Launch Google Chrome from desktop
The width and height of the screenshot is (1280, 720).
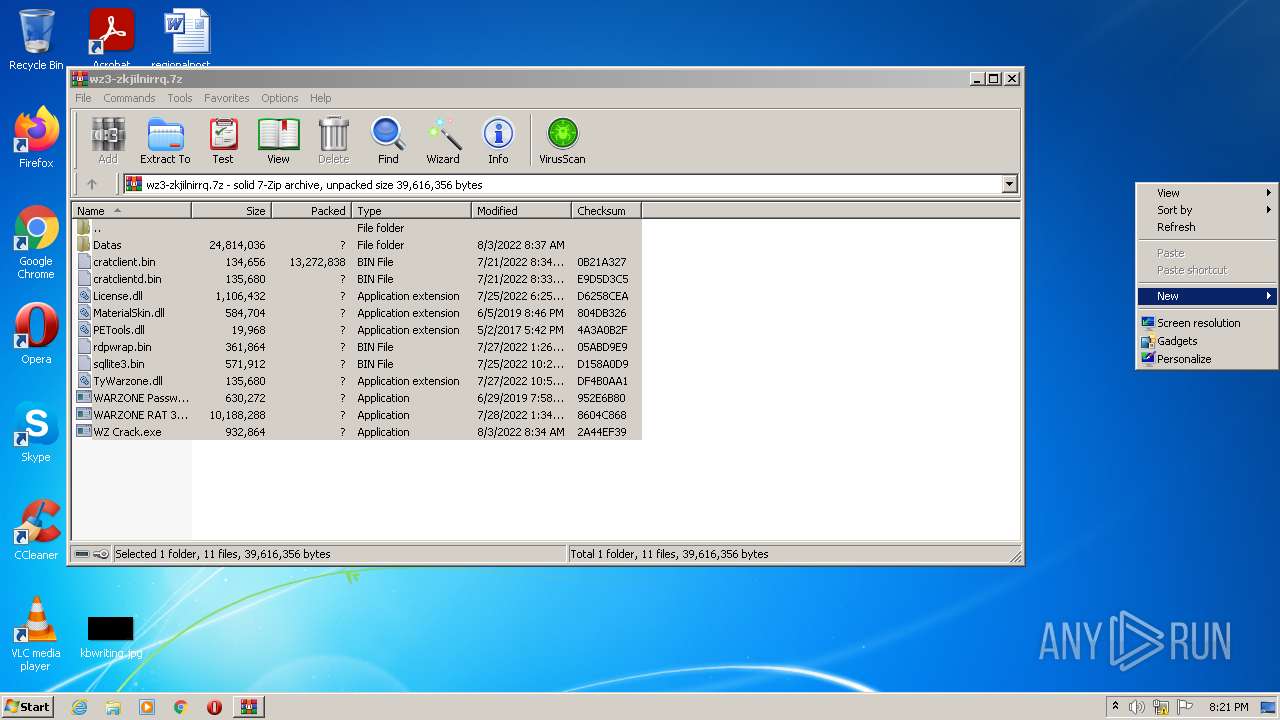[x=36, y=242]
